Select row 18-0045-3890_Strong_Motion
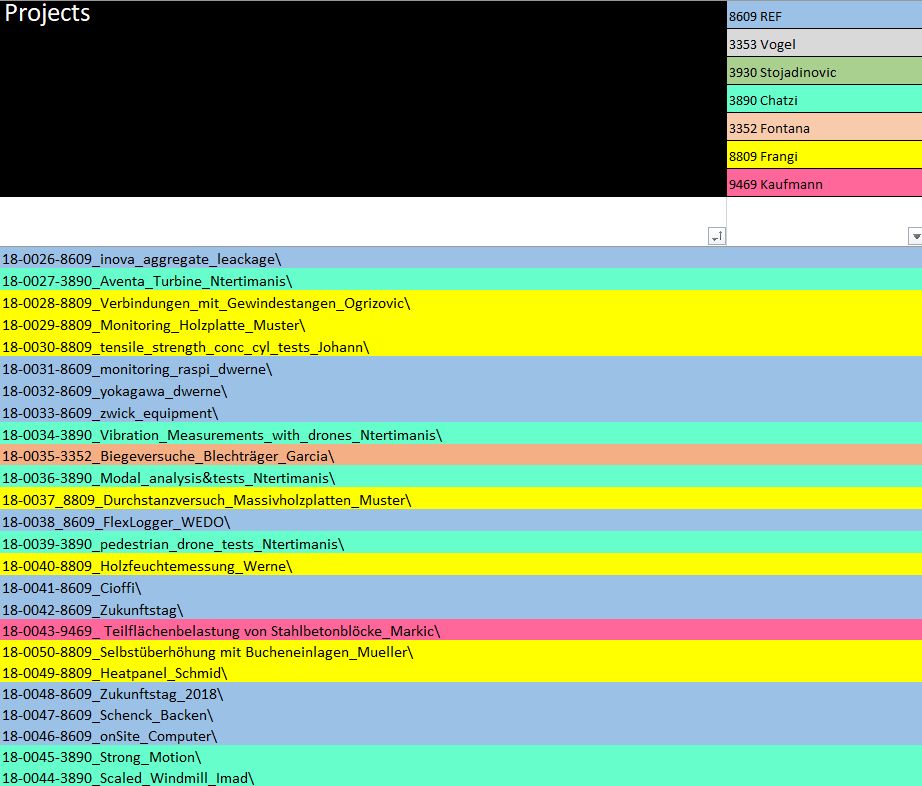 tap(461, 756)
